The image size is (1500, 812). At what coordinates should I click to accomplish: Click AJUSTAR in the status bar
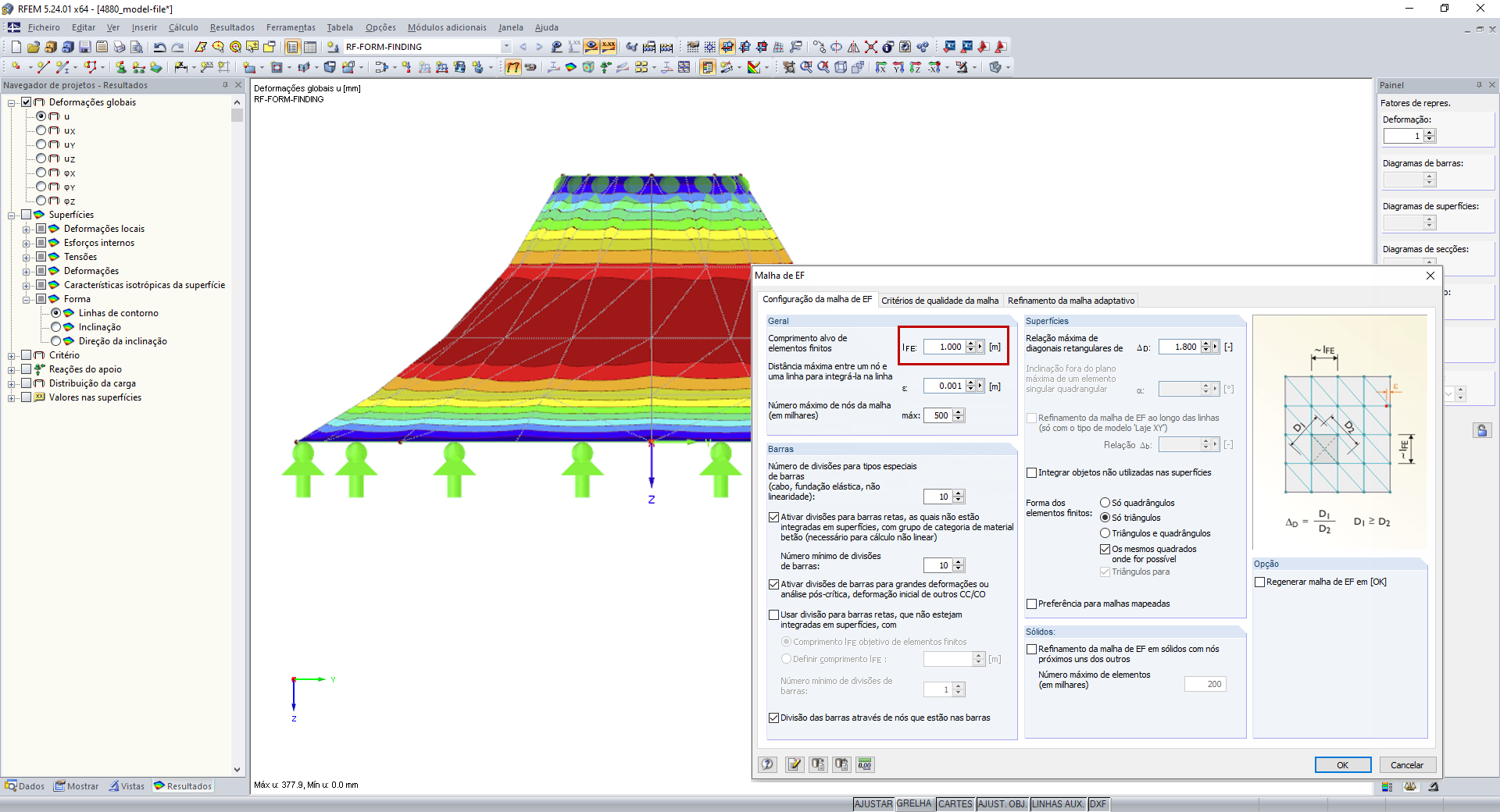click(873, 804)
